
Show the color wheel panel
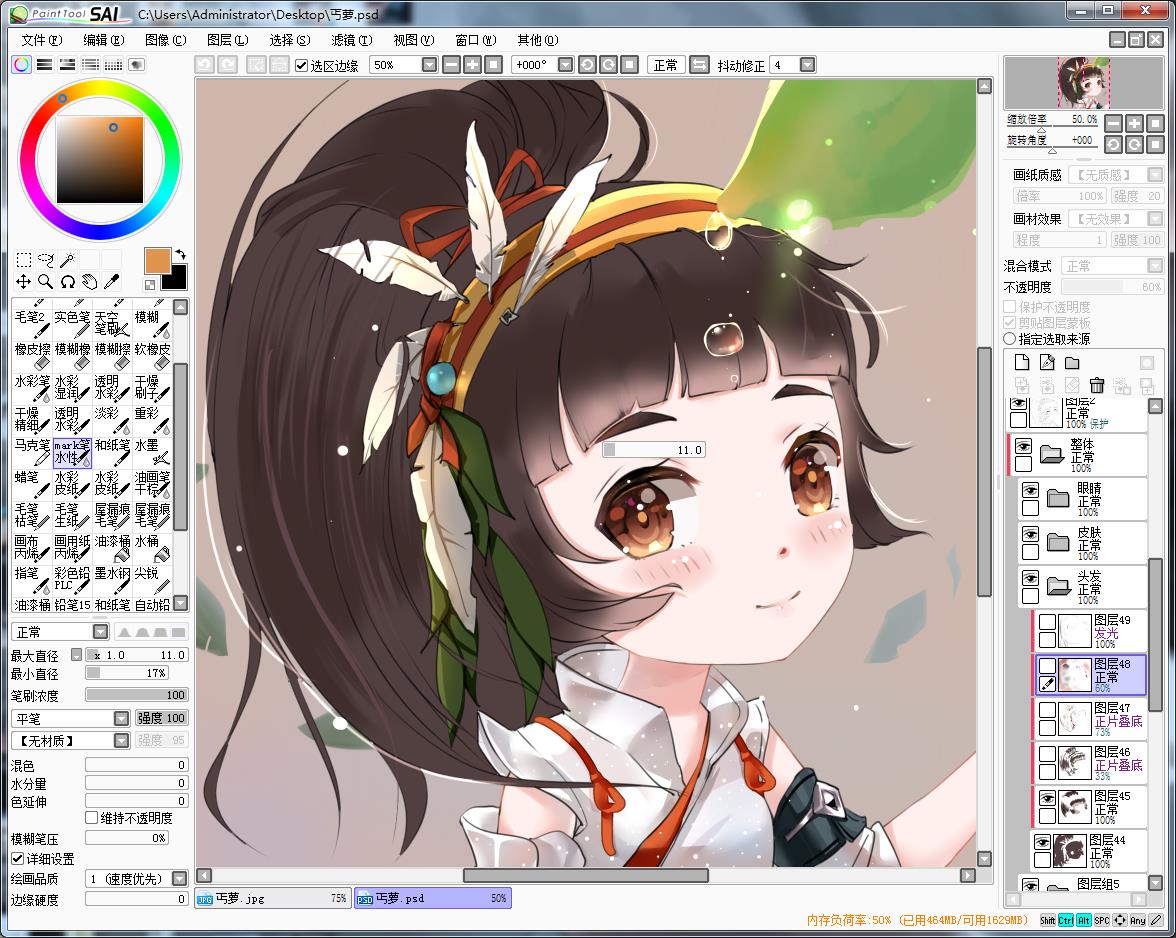(x=22, y=64)
